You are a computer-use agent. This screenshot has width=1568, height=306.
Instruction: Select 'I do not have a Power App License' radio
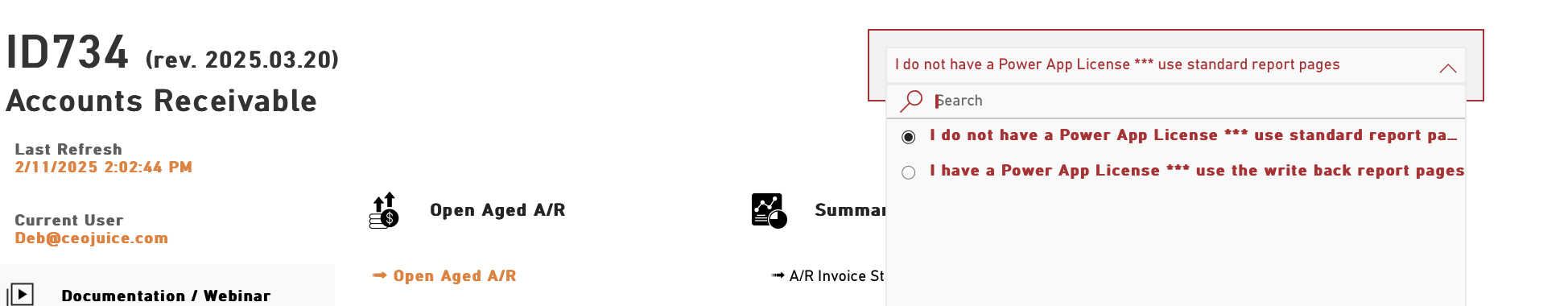(909, 137)
